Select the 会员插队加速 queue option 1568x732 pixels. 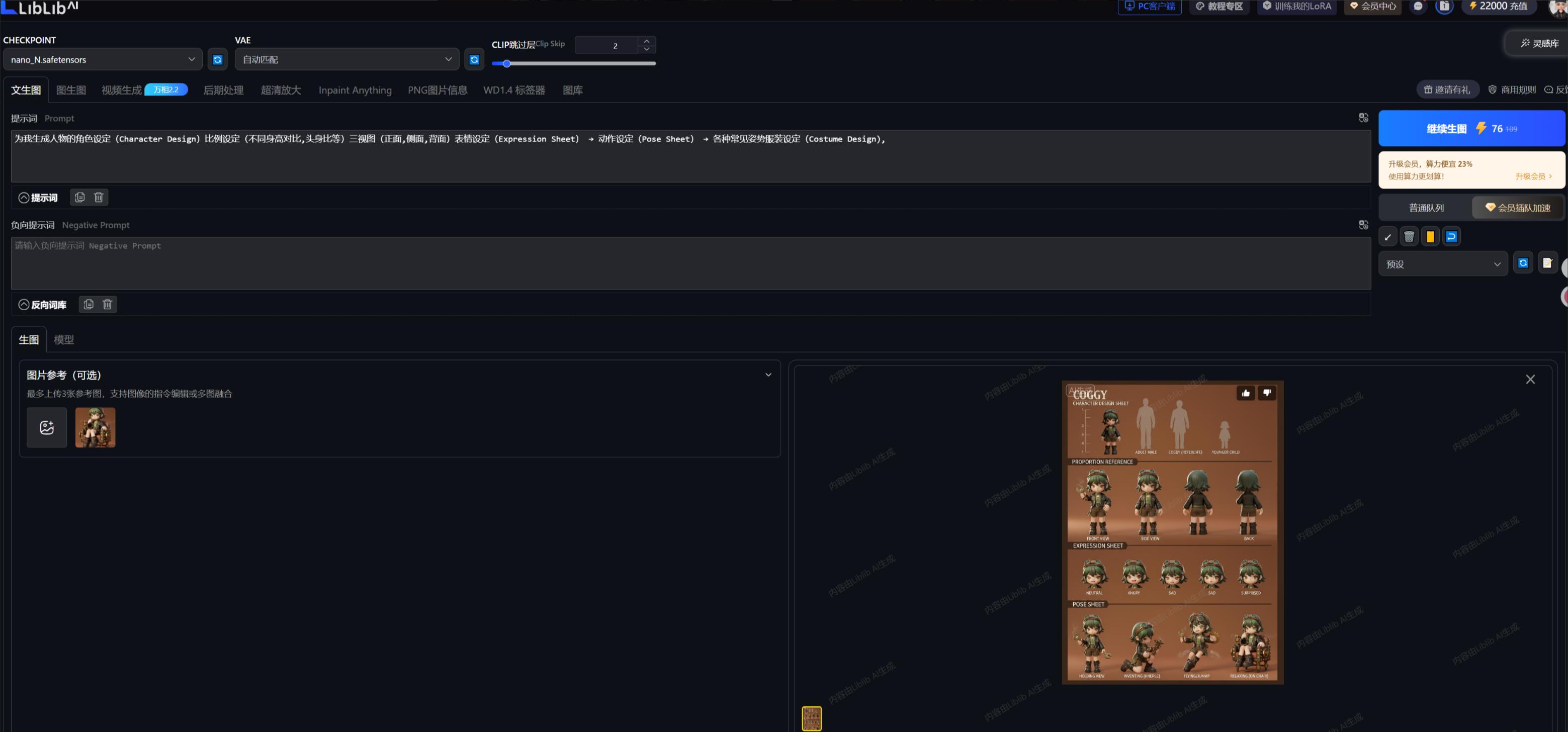click(1518, 208)
